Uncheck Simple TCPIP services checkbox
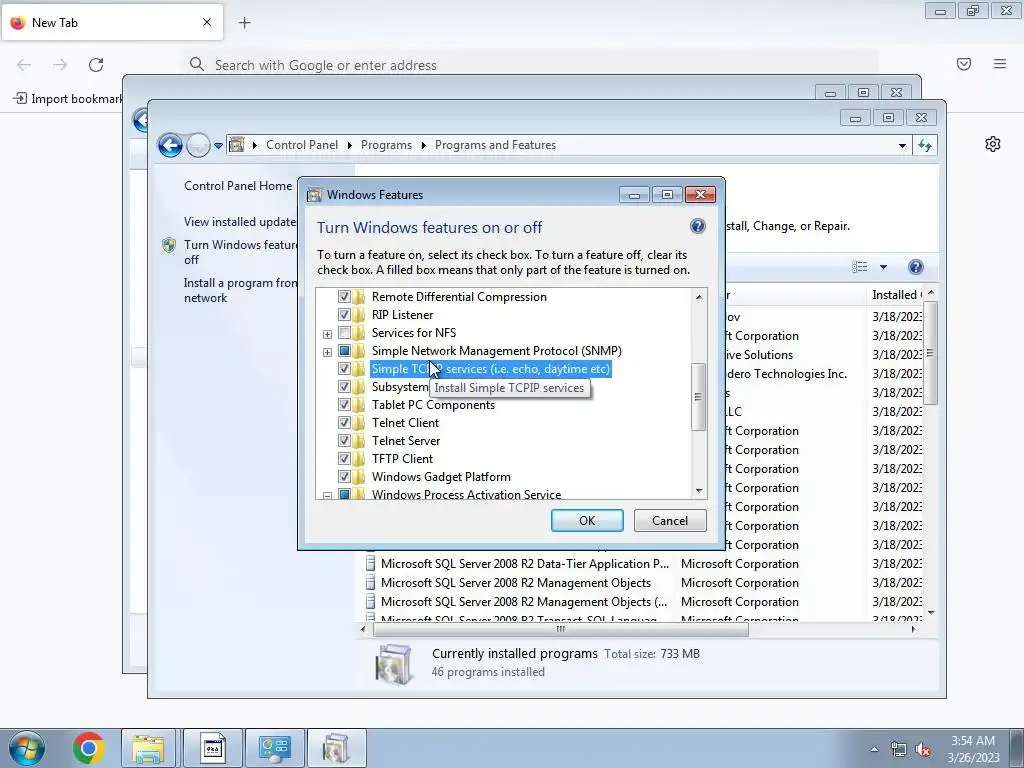1024x768 pixels. pos(344,369)
